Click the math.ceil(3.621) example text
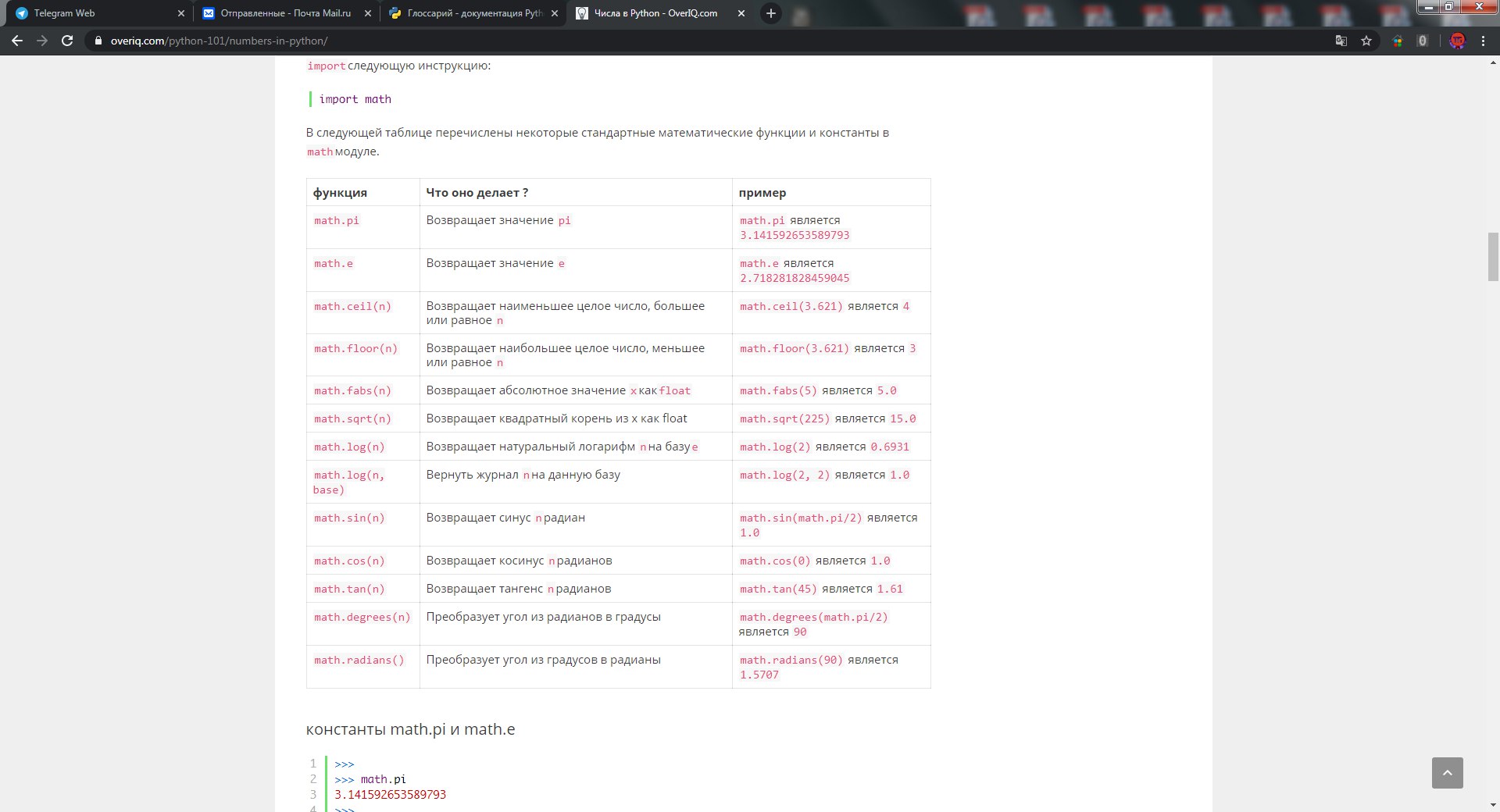The width and height of the screenshot is (1500, 812). pos(791,307)
